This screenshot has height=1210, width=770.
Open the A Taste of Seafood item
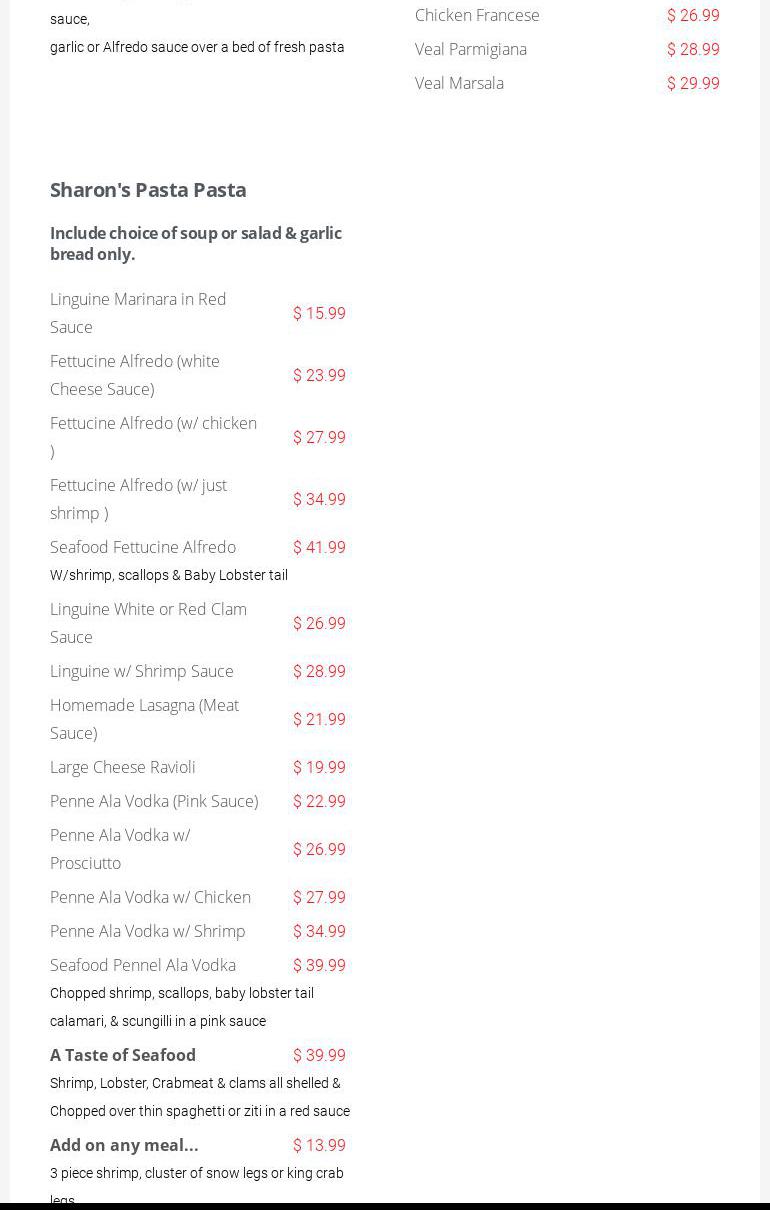[123, 1055]
